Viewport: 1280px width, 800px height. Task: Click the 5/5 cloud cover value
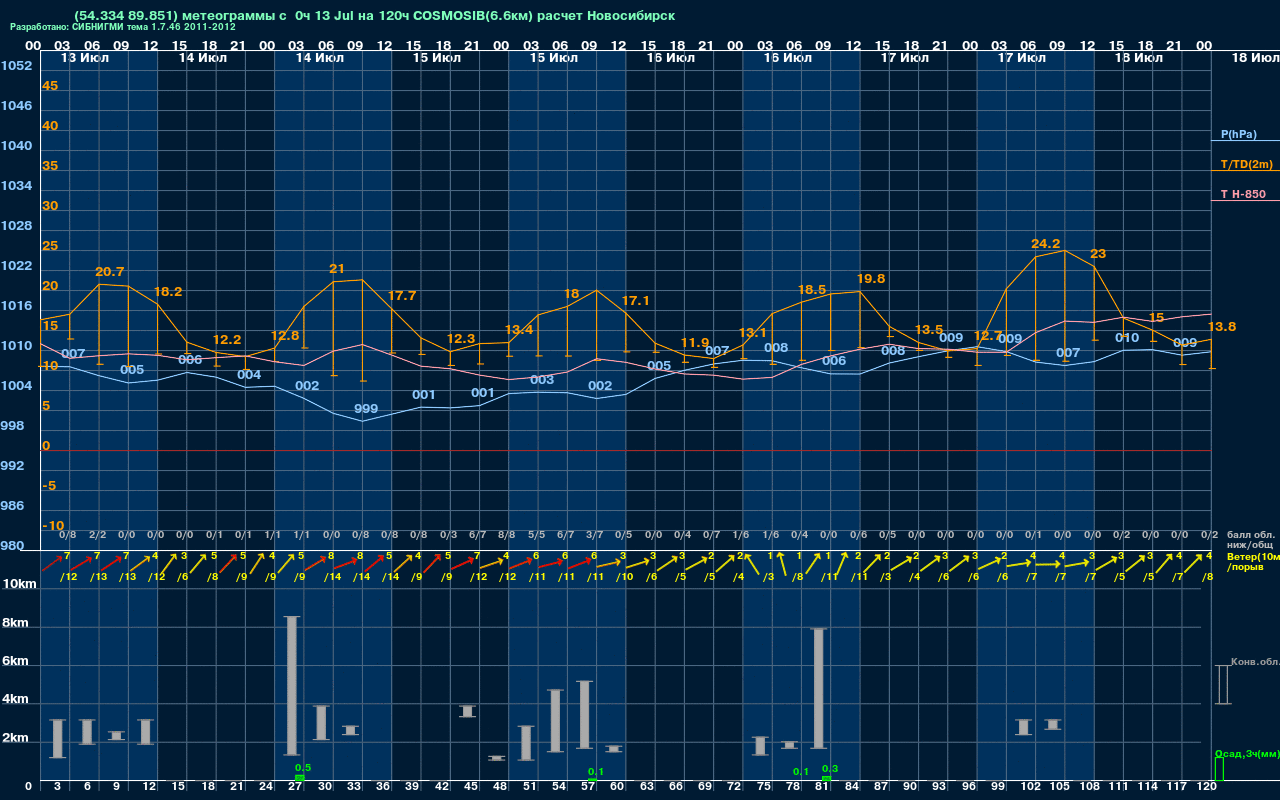[537, 535]
